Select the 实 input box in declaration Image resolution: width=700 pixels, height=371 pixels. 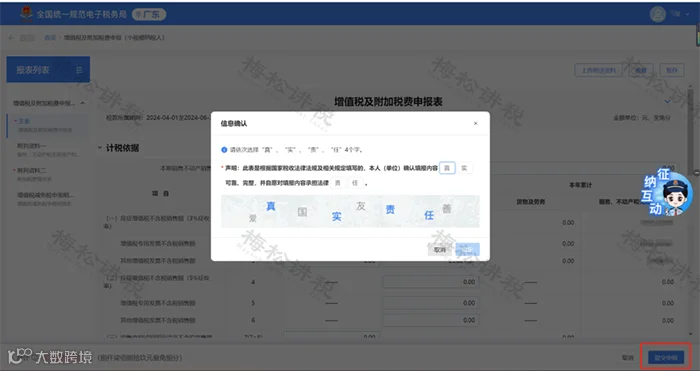coord(464,168)
